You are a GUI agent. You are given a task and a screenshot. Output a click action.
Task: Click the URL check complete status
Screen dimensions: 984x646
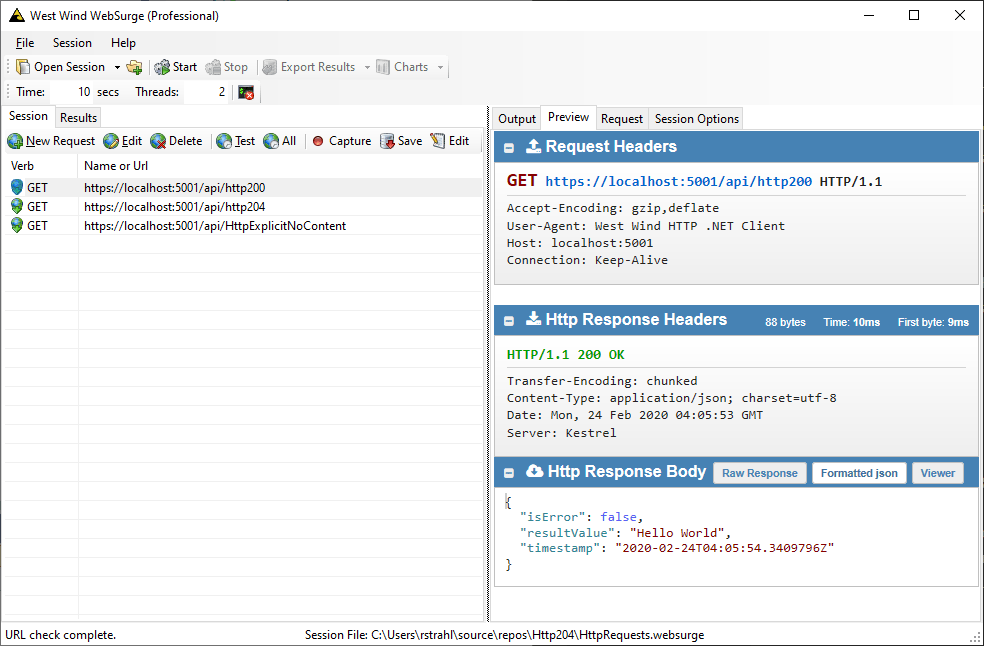(x=60, y=635)
